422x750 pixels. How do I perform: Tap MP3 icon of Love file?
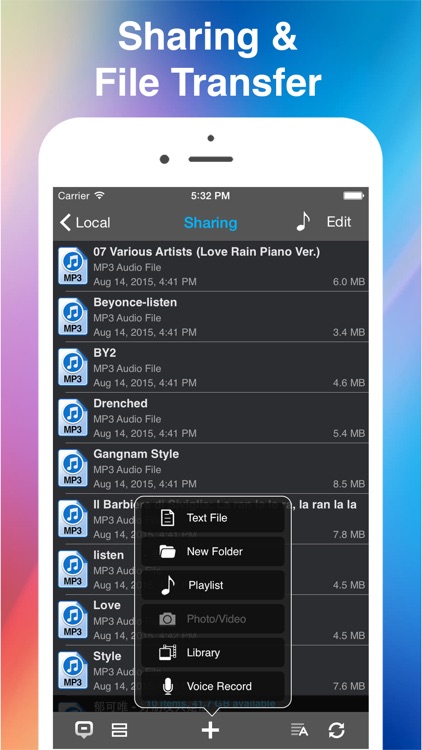[x=73, y=619]
